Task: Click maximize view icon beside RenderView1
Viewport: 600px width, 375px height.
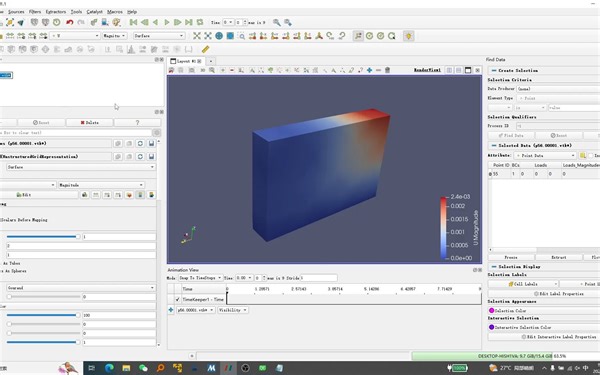Action: click(468, 70)
